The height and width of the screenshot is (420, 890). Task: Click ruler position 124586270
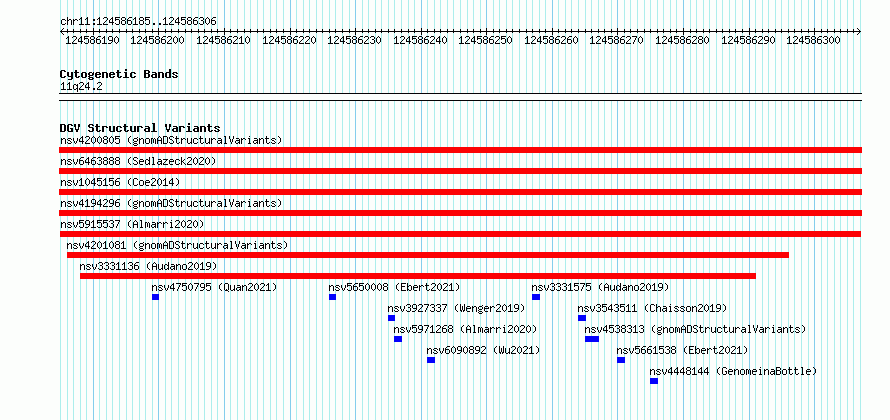(617, 40)
